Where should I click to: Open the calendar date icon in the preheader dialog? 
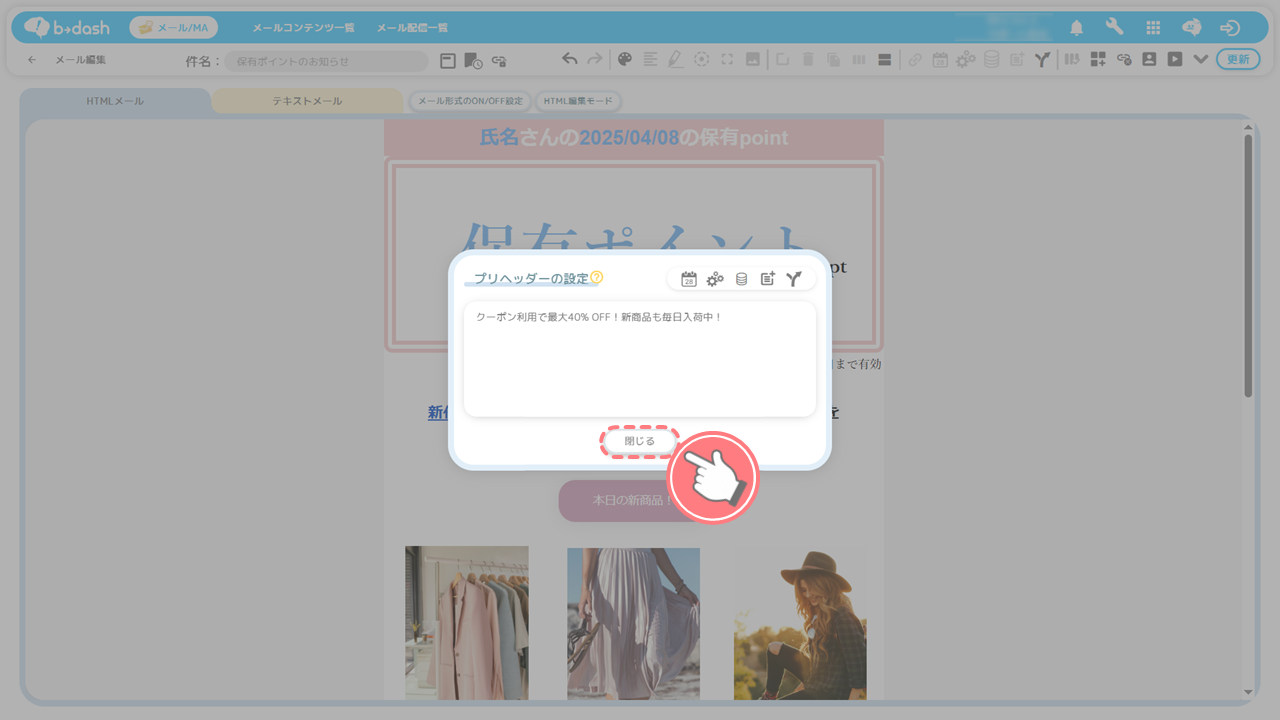(689, 279)
